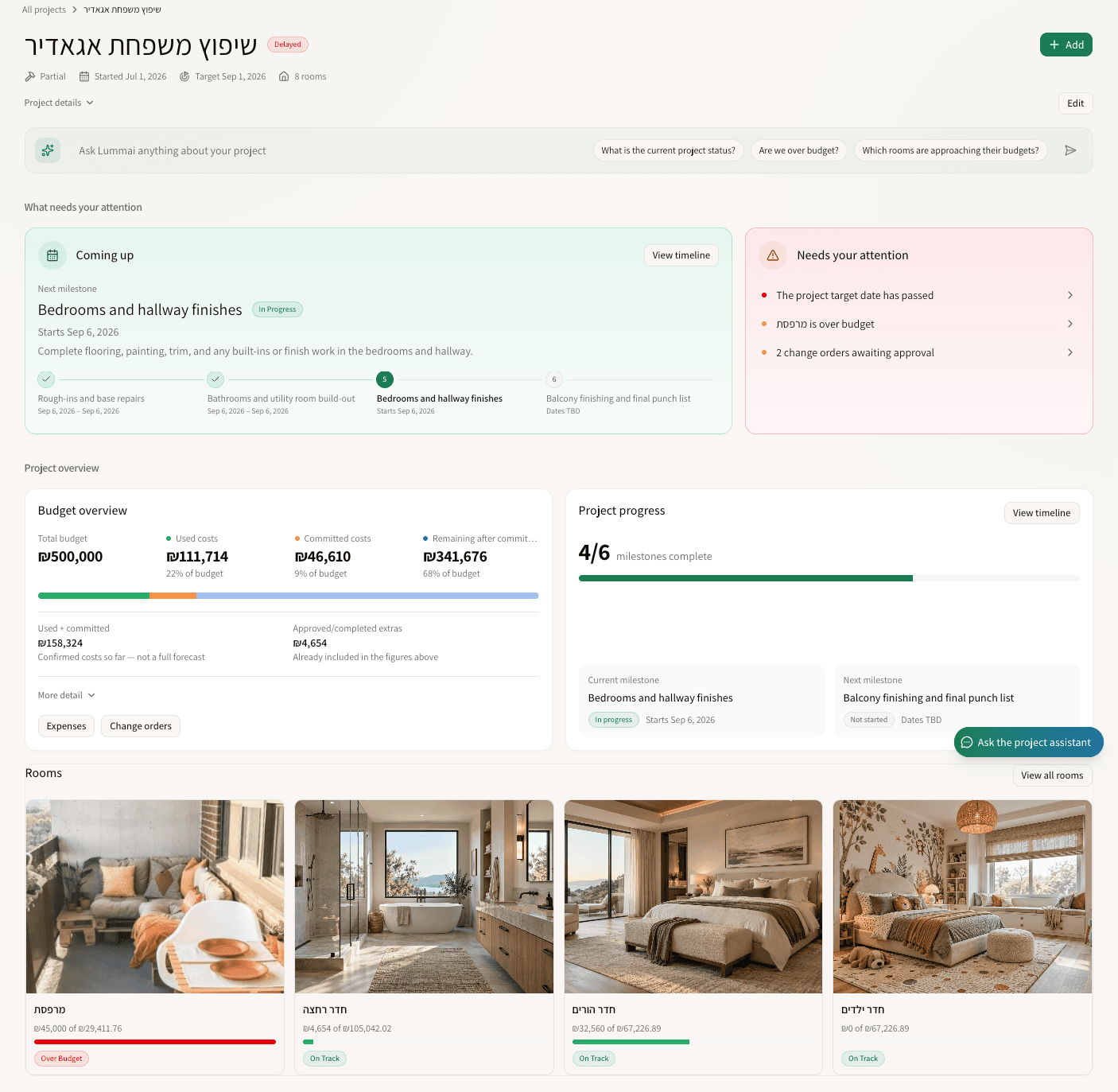
Task: Choose 'What is the current project status?' suggestion
Action: point(668,150)
